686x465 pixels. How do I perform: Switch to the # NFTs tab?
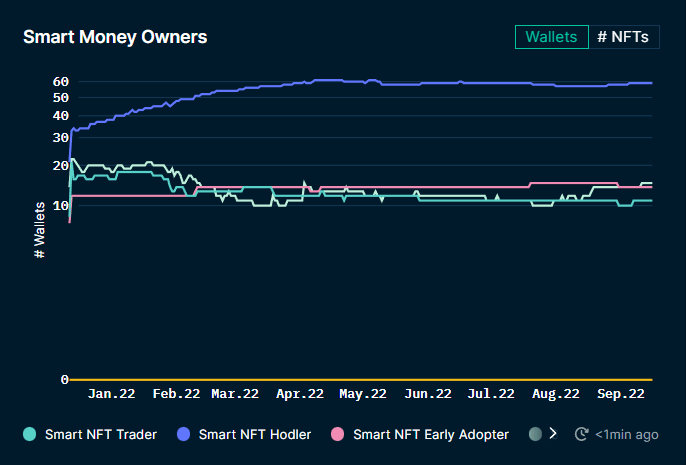(x=624, y=37)
